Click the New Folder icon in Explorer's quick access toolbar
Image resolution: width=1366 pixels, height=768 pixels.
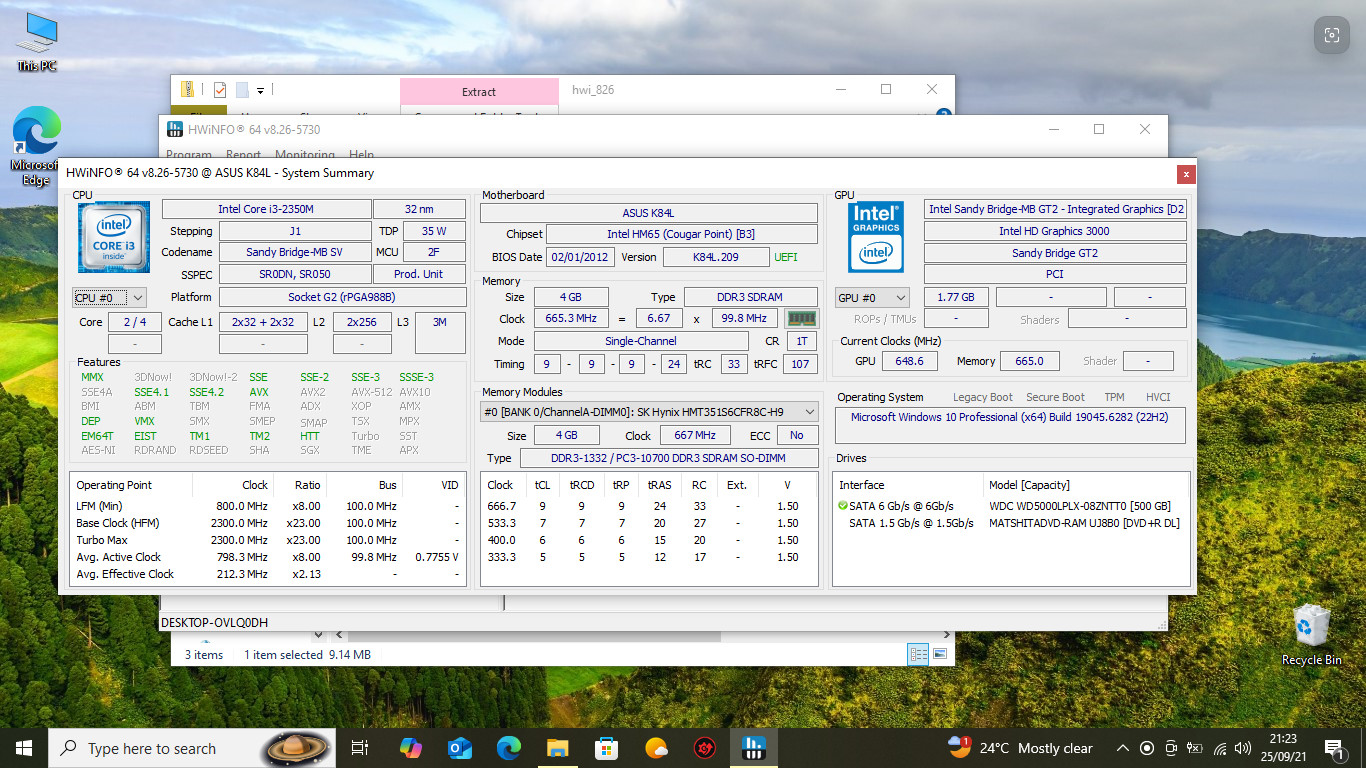[x=242, y=90]
